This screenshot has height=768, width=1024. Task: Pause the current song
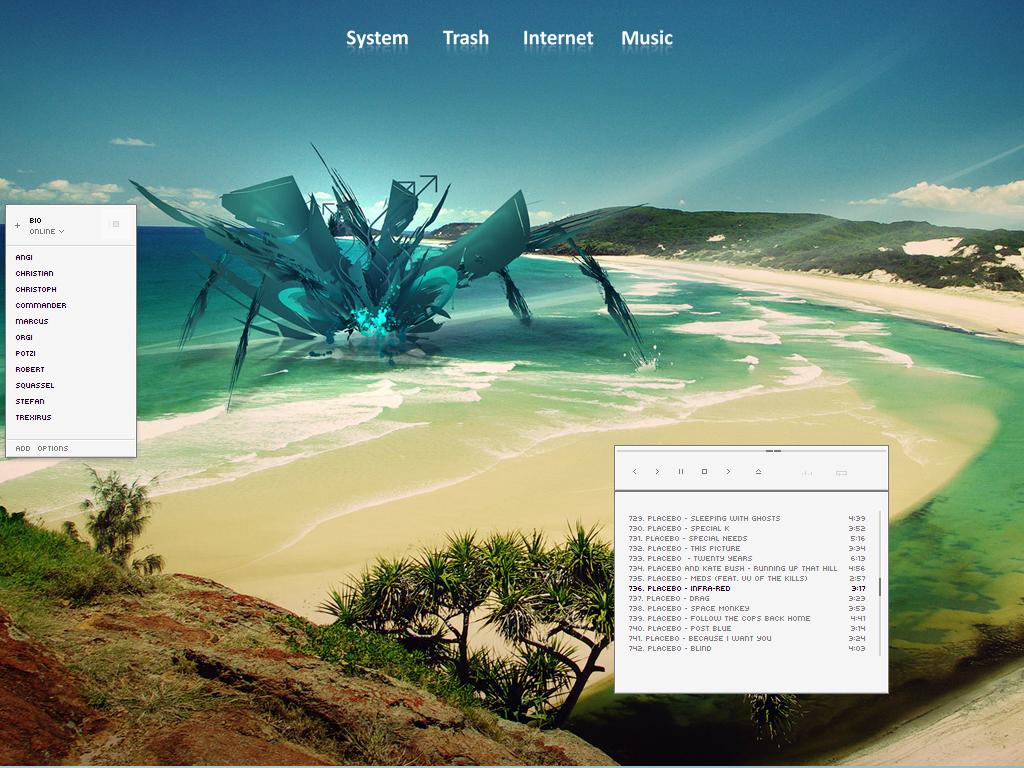(680, 472)
